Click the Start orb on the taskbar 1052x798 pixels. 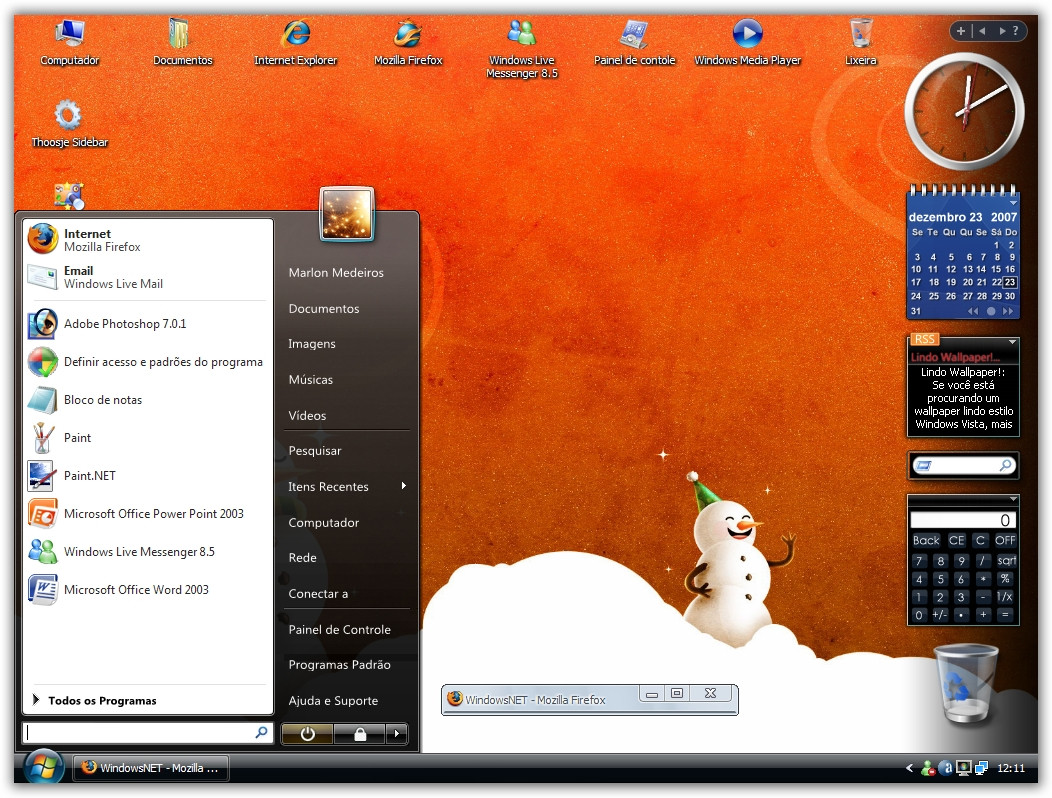pyautogui.click(x=44, y=766)
